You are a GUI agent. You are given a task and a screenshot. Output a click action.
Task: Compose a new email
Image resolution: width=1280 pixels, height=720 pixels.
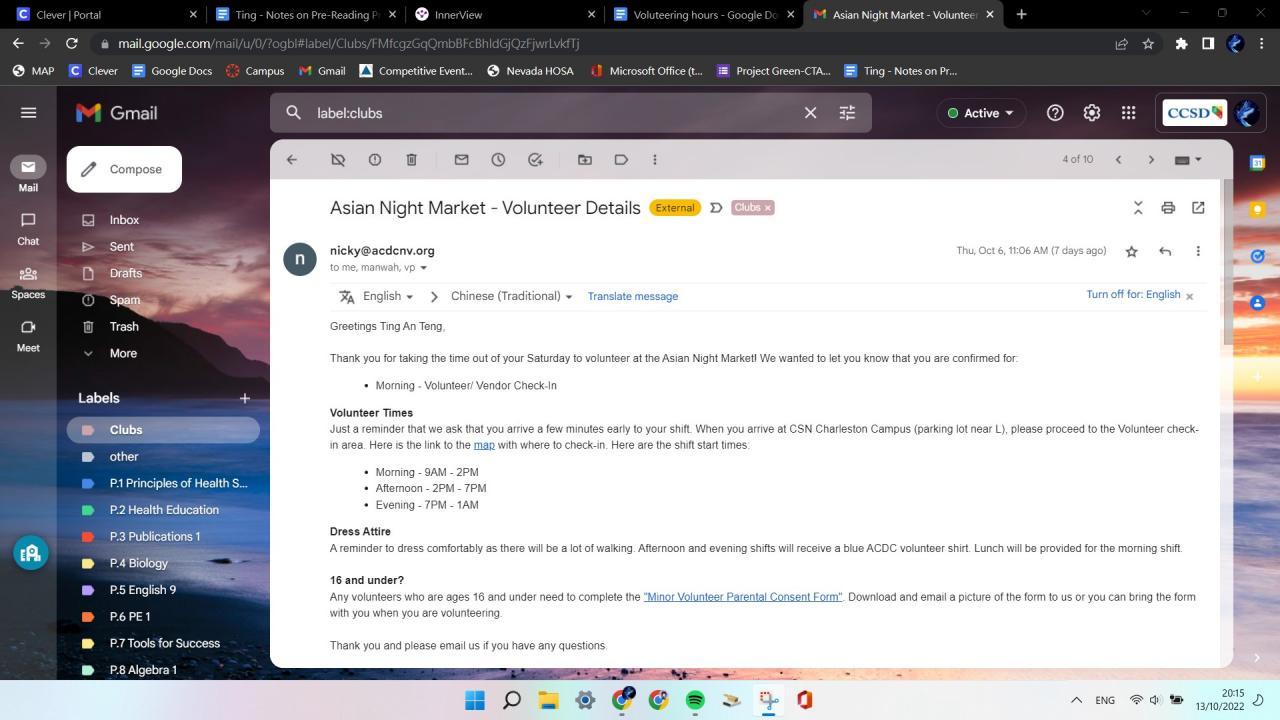[x=124, y=169]
